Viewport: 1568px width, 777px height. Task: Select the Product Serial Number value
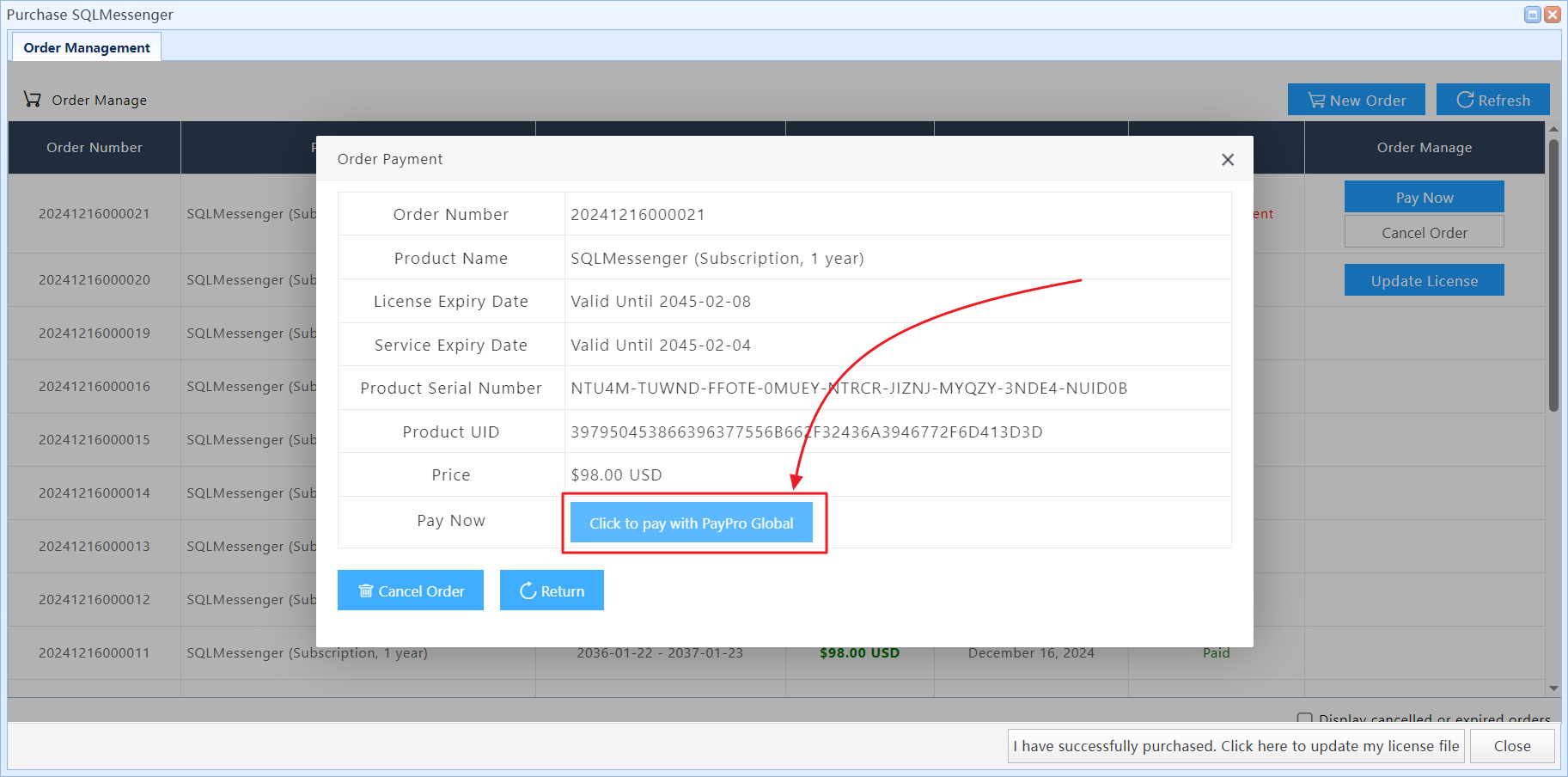[x=849, y=388]
